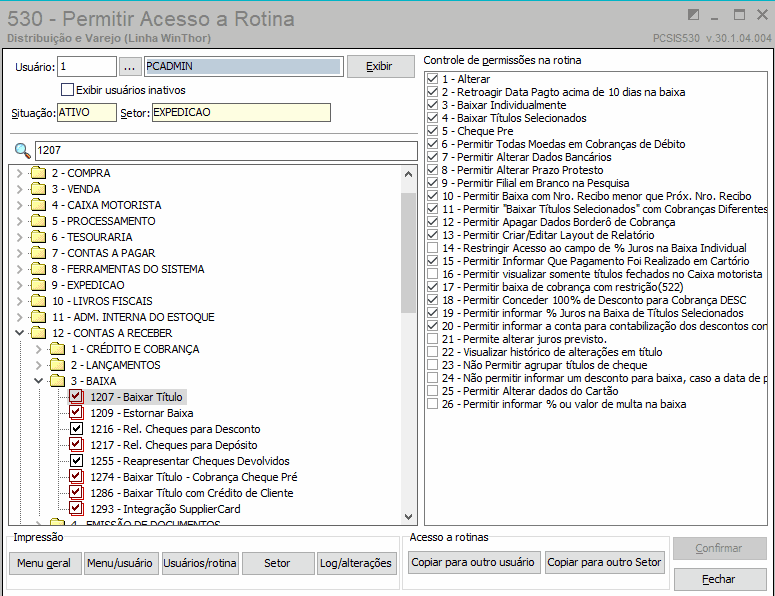This screenshot has height=596, width=775.
Task: Click the Setor print button
Action: pos(277,563)
